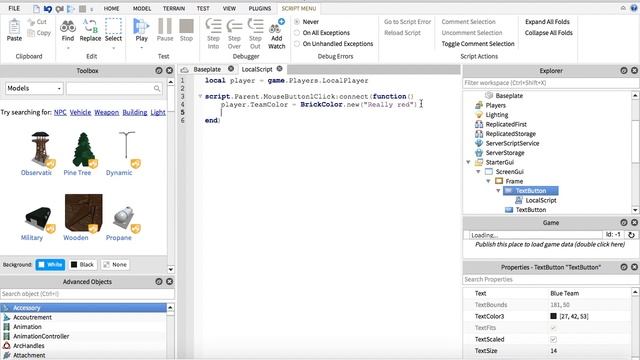Click Toggle Comment Selection
The image size is (640, 360).
(478, 44)
